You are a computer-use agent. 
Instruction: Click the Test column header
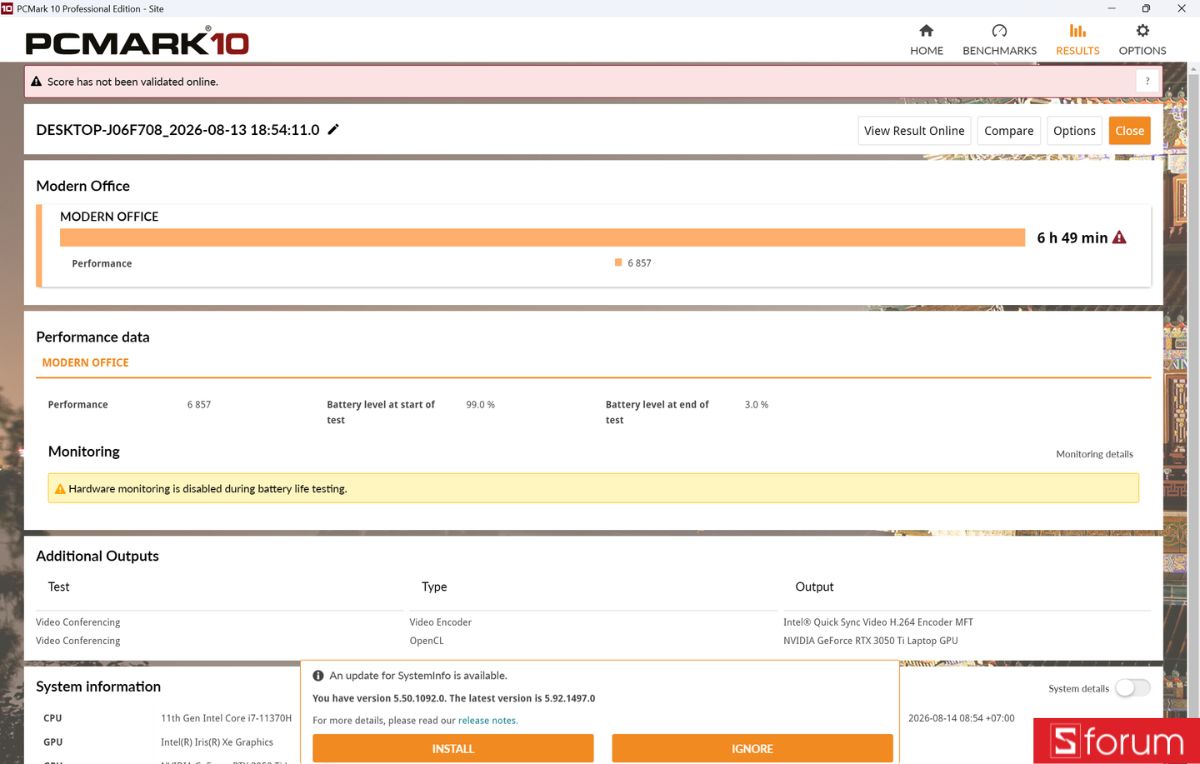59,587
